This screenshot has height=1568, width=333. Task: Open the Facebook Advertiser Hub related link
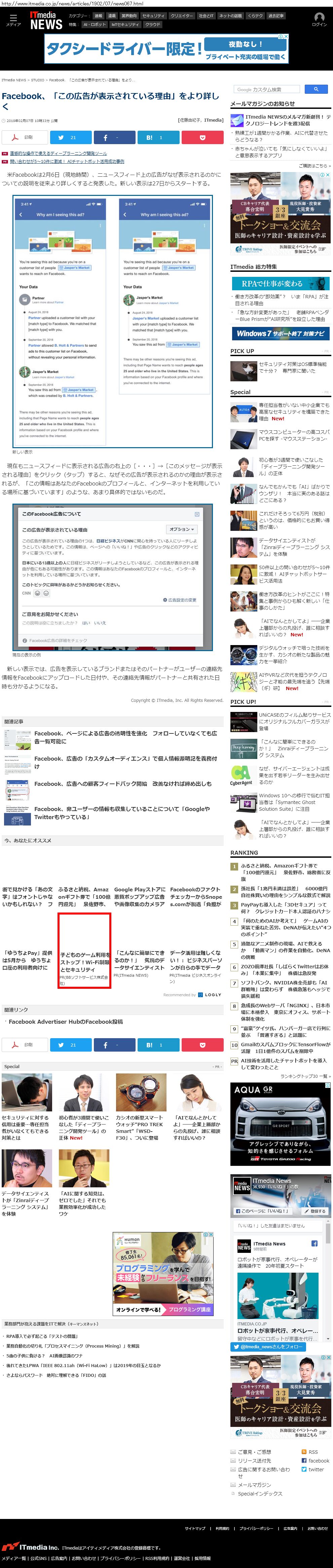65,1022
